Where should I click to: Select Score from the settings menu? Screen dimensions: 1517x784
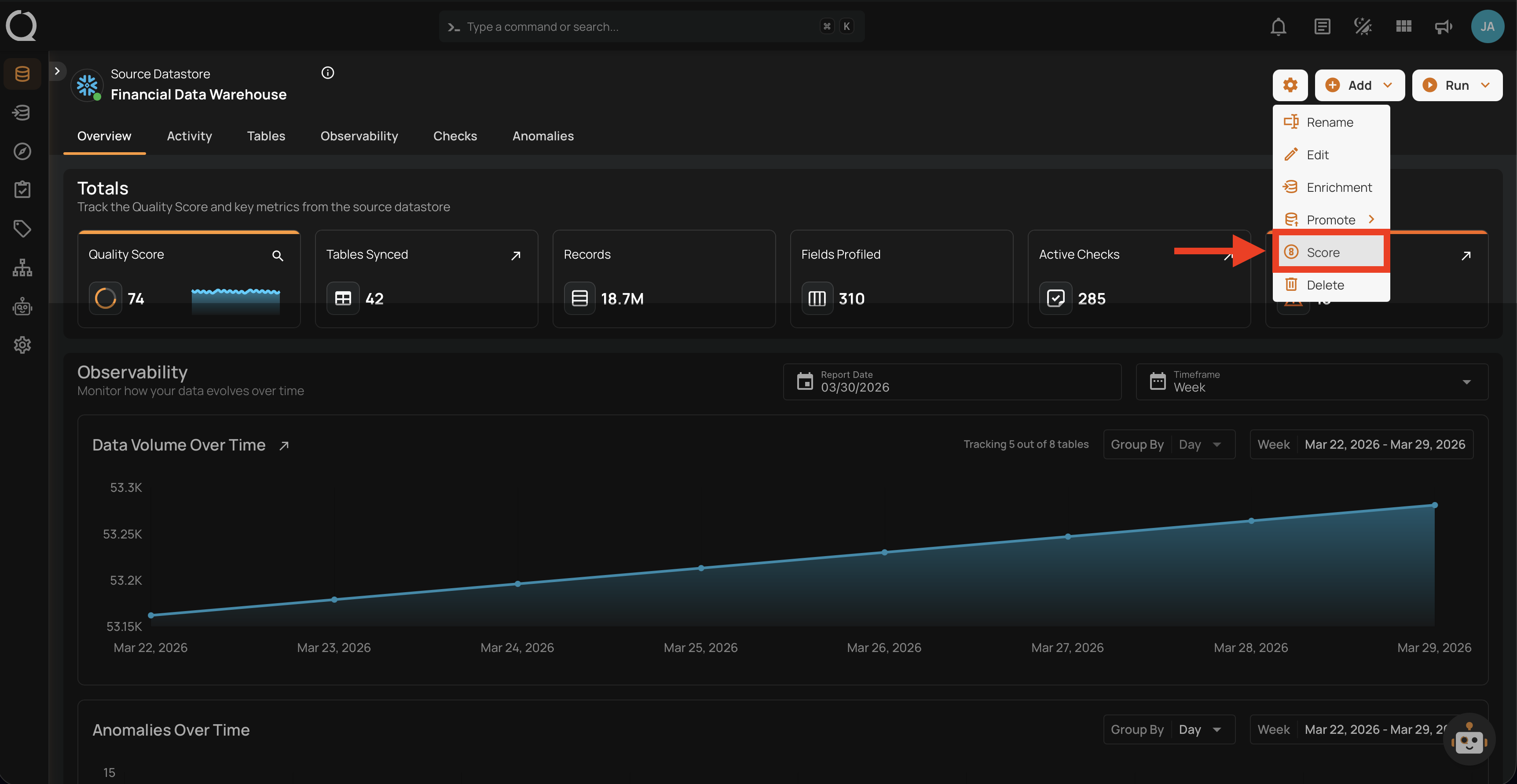point(1323,253)
